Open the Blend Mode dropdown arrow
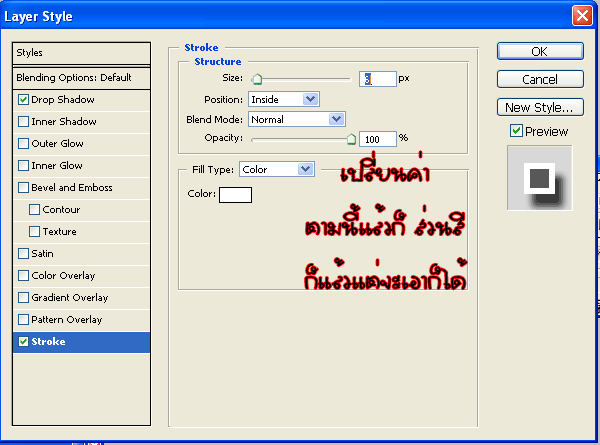The image size is (600, 445). tap(336, 119)
